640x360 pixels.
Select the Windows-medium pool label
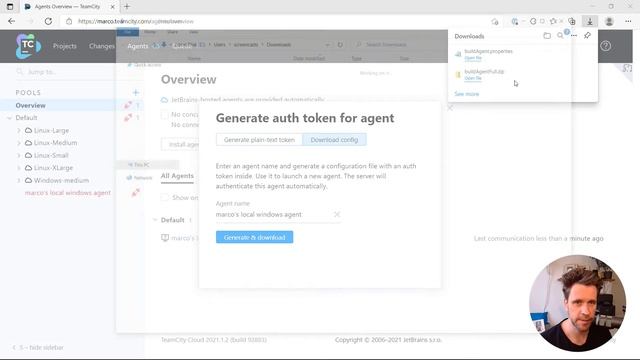click(x=61, y=180)
